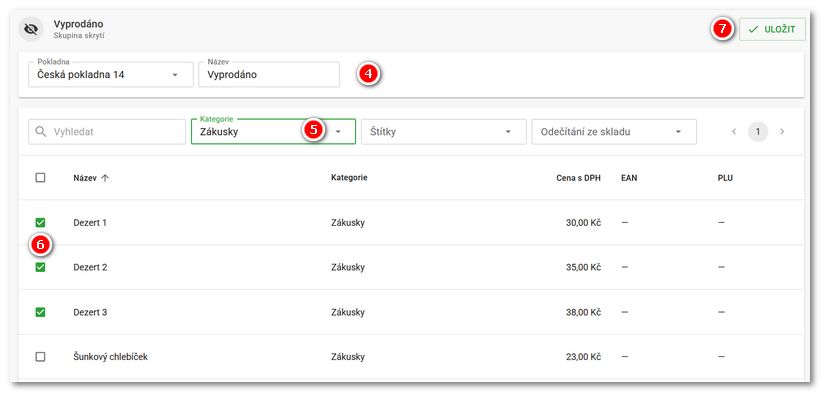Toggle the select-all checkbox in header
The image size is (821, 393).
point(40,177)
